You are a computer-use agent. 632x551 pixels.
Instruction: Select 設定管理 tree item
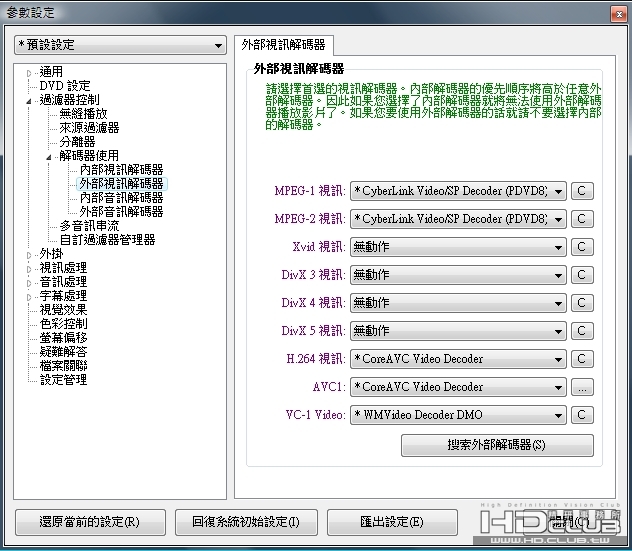pos(63,380)
